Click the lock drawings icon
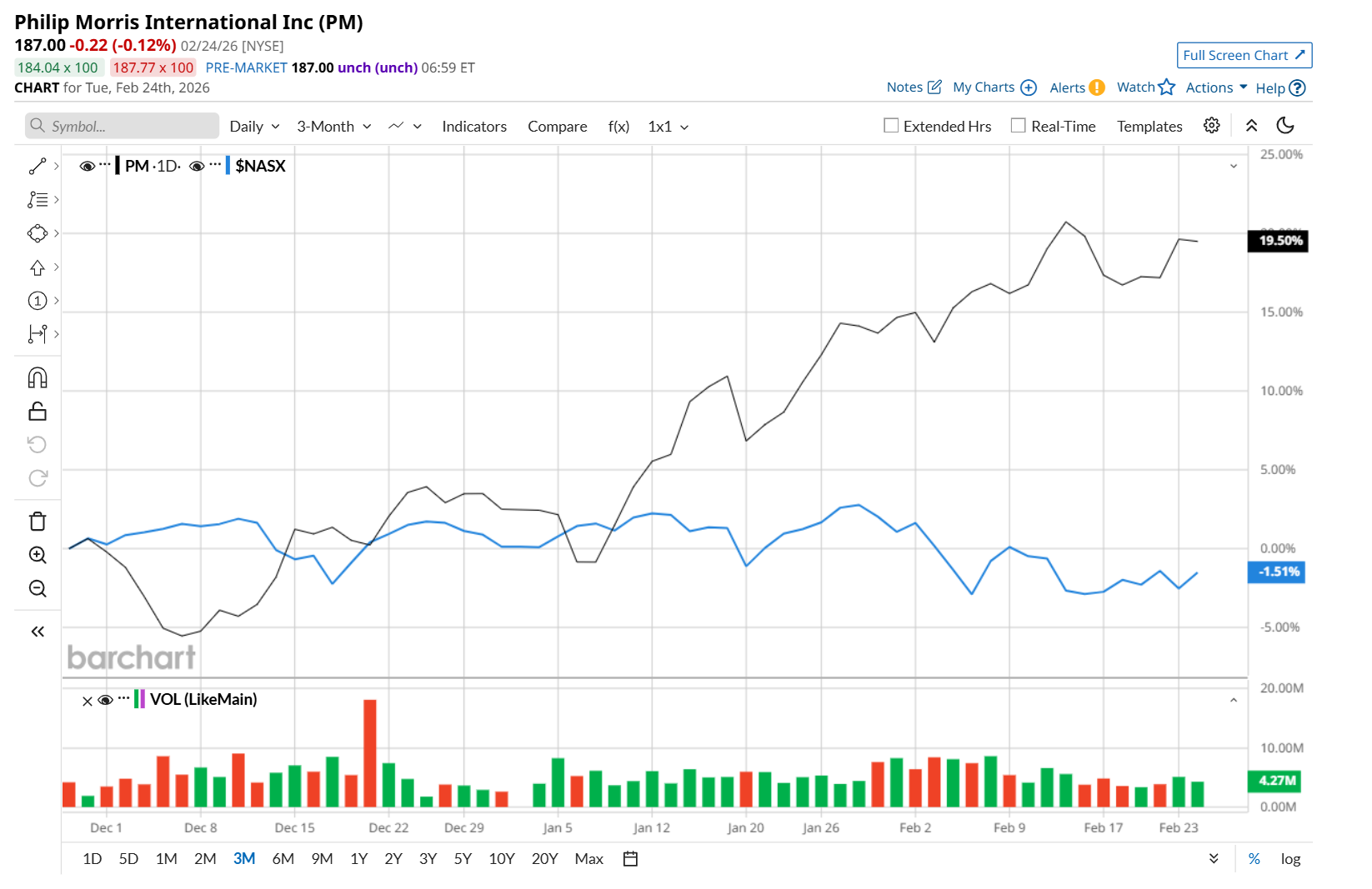Screen dimensions: 1372x889 (38, 412)
